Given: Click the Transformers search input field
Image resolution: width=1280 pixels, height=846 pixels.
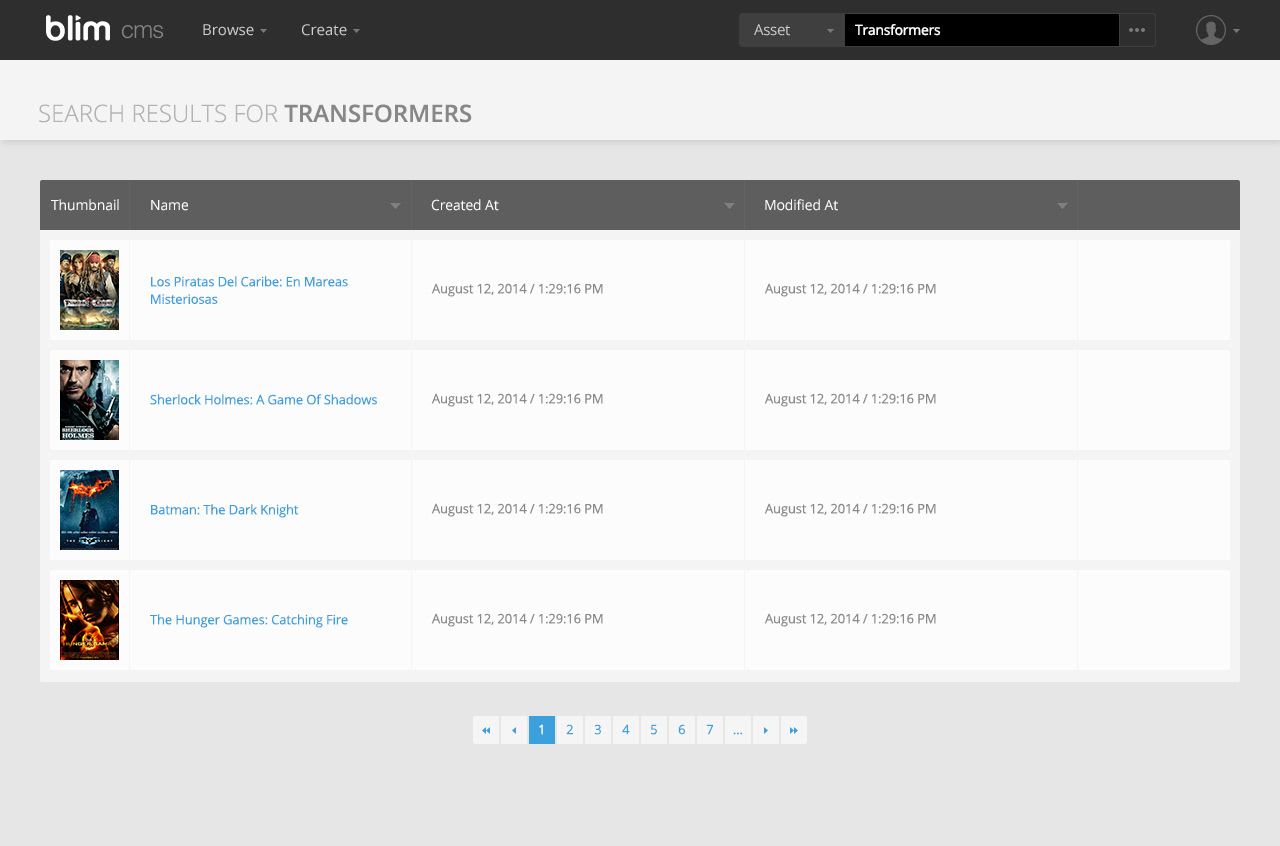Looking at the screenshot, I should coord(982,30).
